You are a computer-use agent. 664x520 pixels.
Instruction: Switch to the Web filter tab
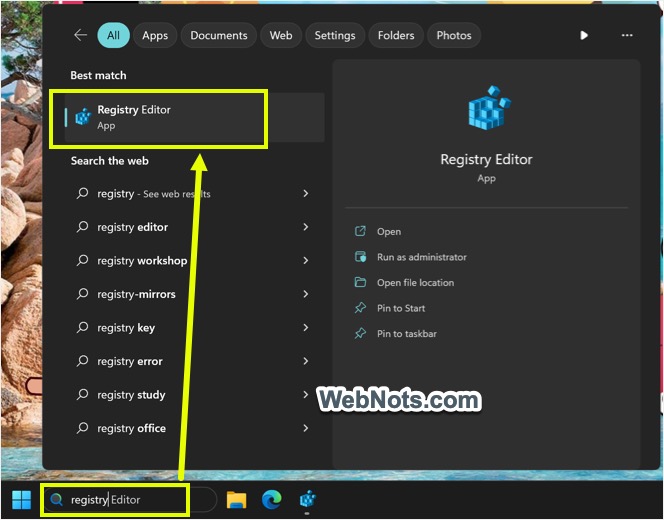(x=281, y=35)
